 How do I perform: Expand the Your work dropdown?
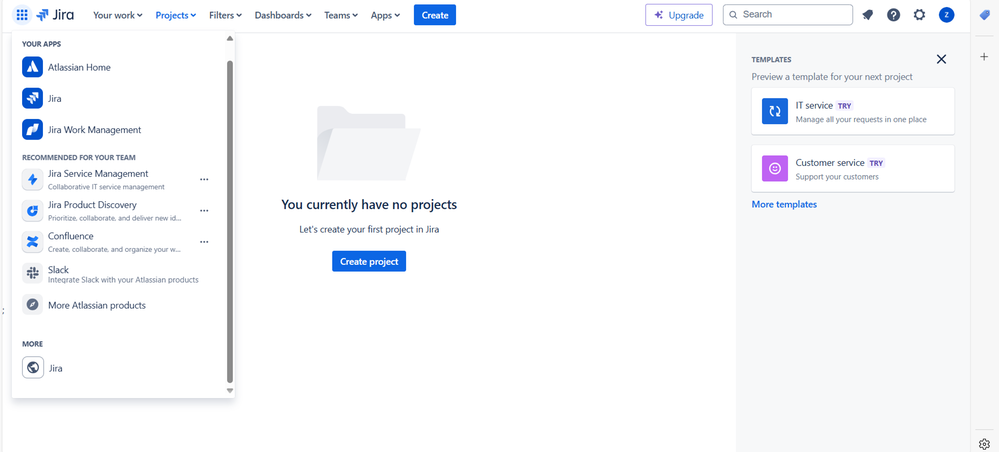tap(118, 15)
